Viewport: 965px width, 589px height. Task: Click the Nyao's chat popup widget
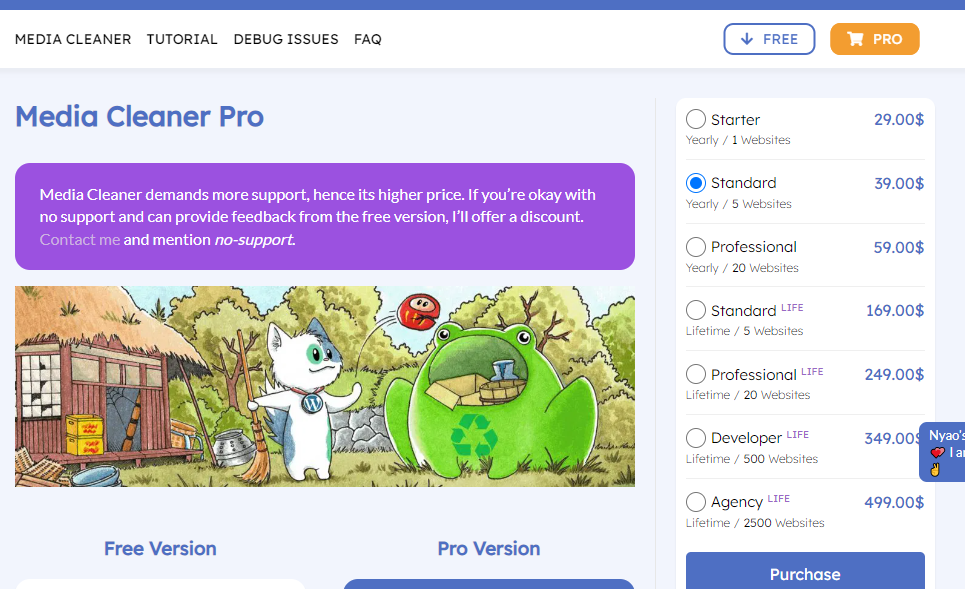point(943,452)
